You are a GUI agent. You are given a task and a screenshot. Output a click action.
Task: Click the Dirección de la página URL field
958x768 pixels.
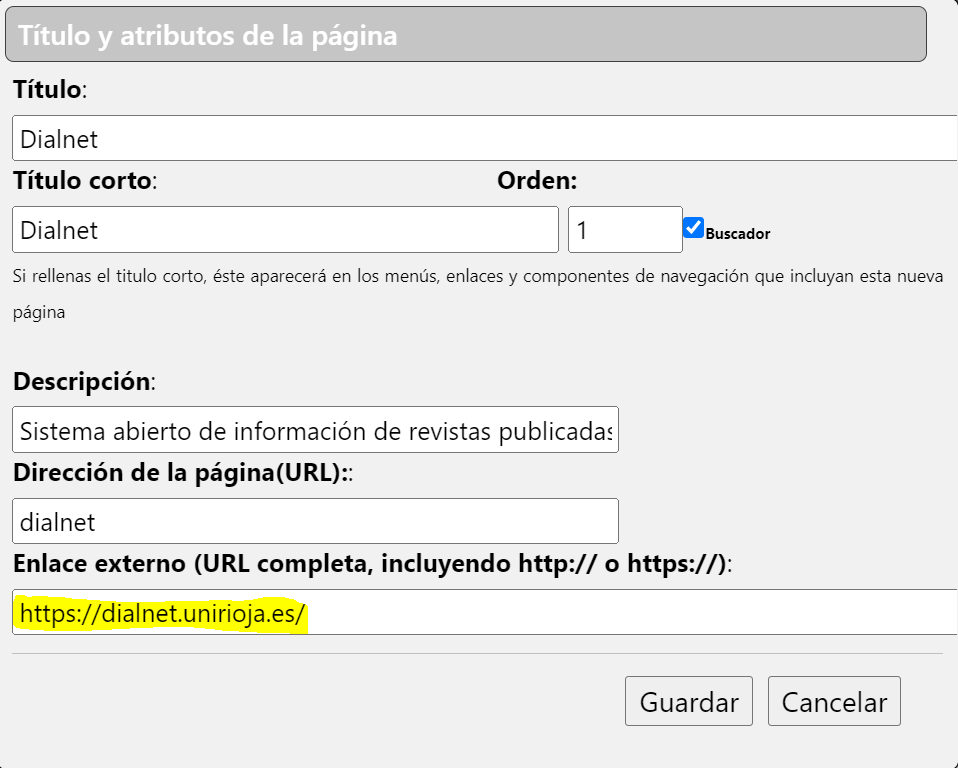point(315,521)
